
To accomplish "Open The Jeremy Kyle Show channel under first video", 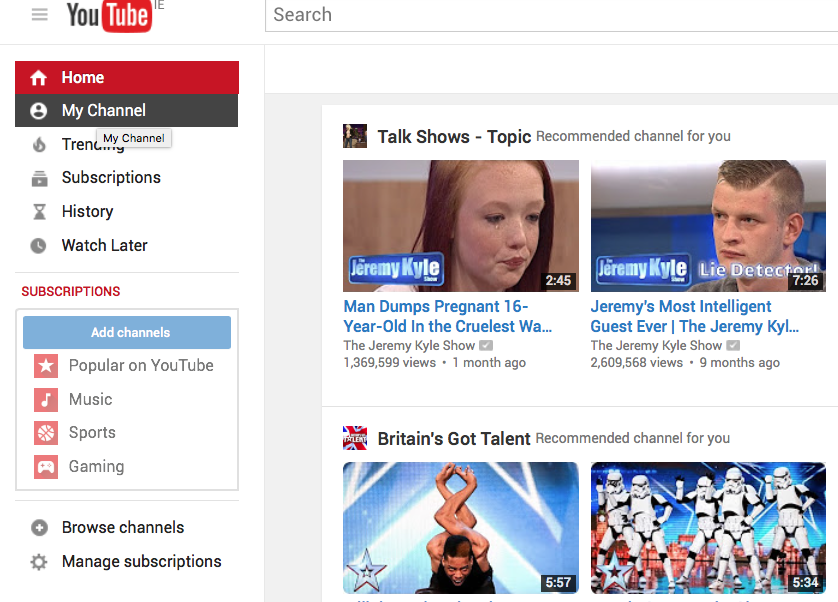I will pyautogui.click(x=409, y=346).
